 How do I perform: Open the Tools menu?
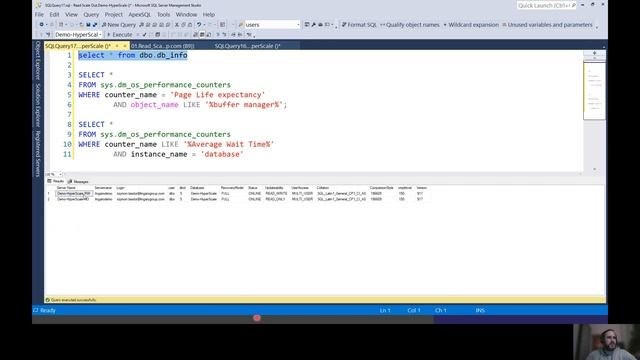[x=163, y=14]
